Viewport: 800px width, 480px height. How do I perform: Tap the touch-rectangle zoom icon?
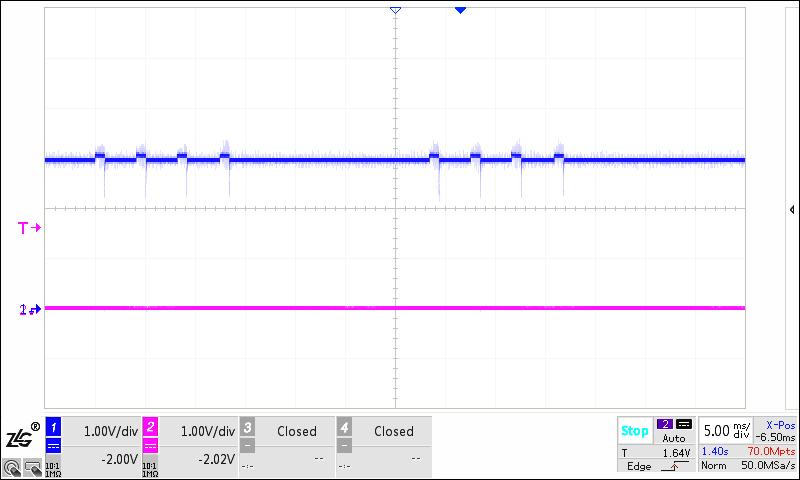pos(33,467)
